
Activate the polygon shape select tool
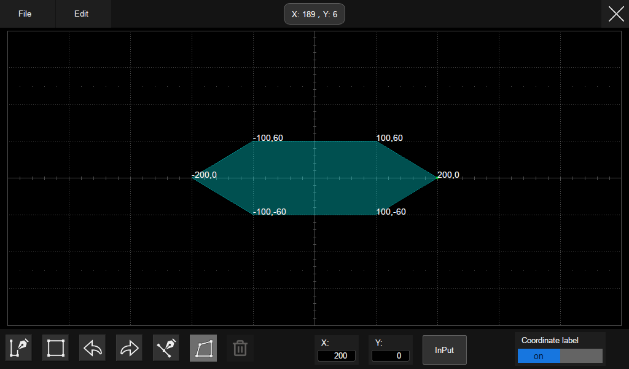(x=203, y=348)
